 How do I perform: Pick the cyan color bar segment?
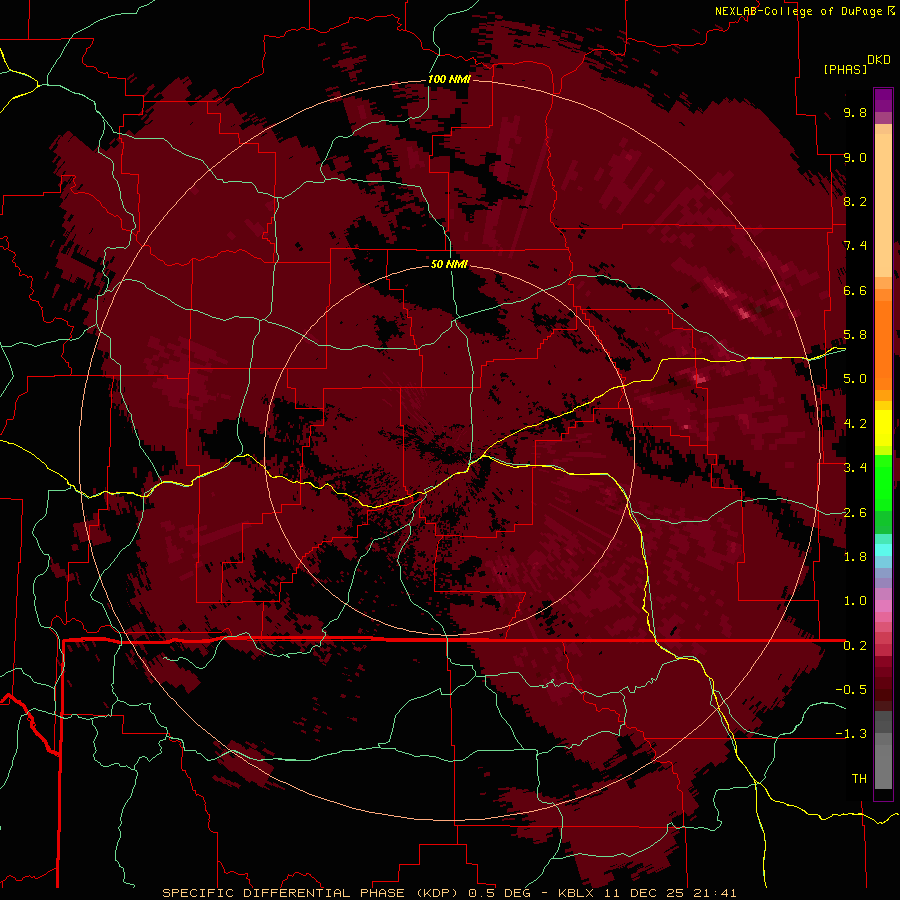883,550
